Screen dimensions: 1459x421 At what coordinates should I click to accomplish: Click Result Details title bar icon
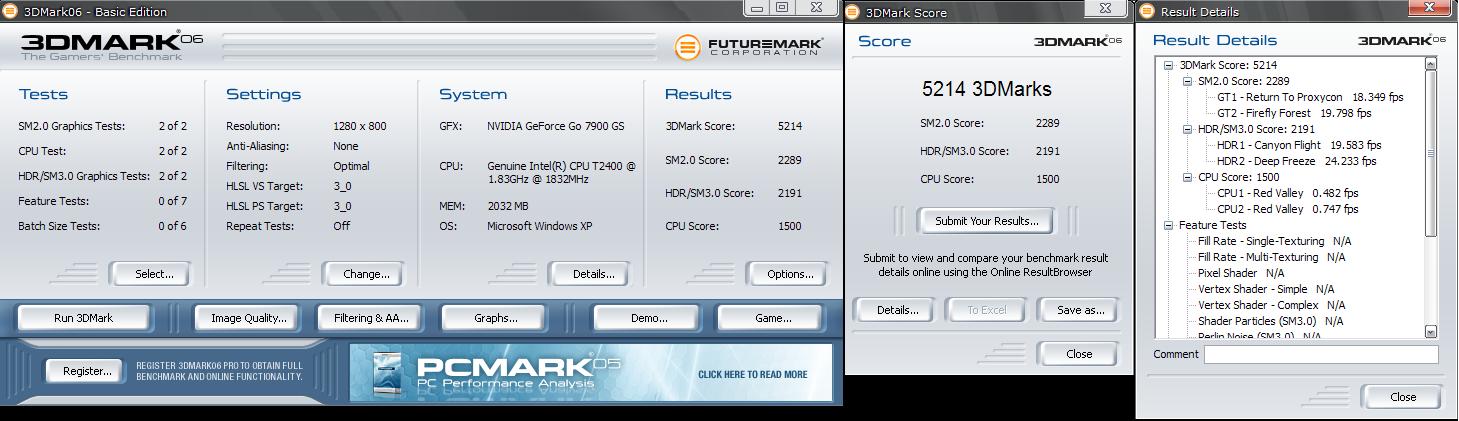[x=1146, y=12]
